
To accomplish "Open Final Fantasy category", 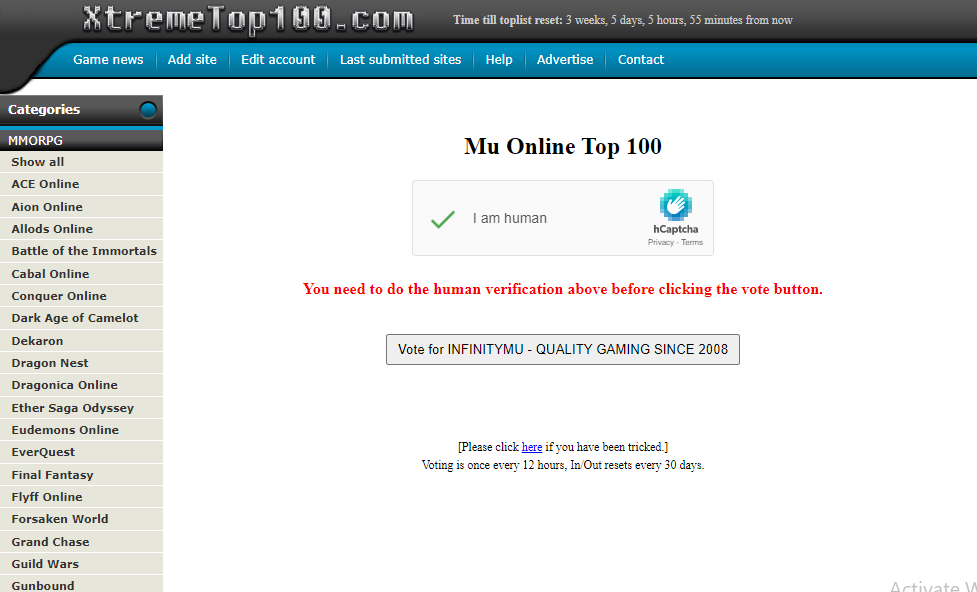I will (81, 475).
